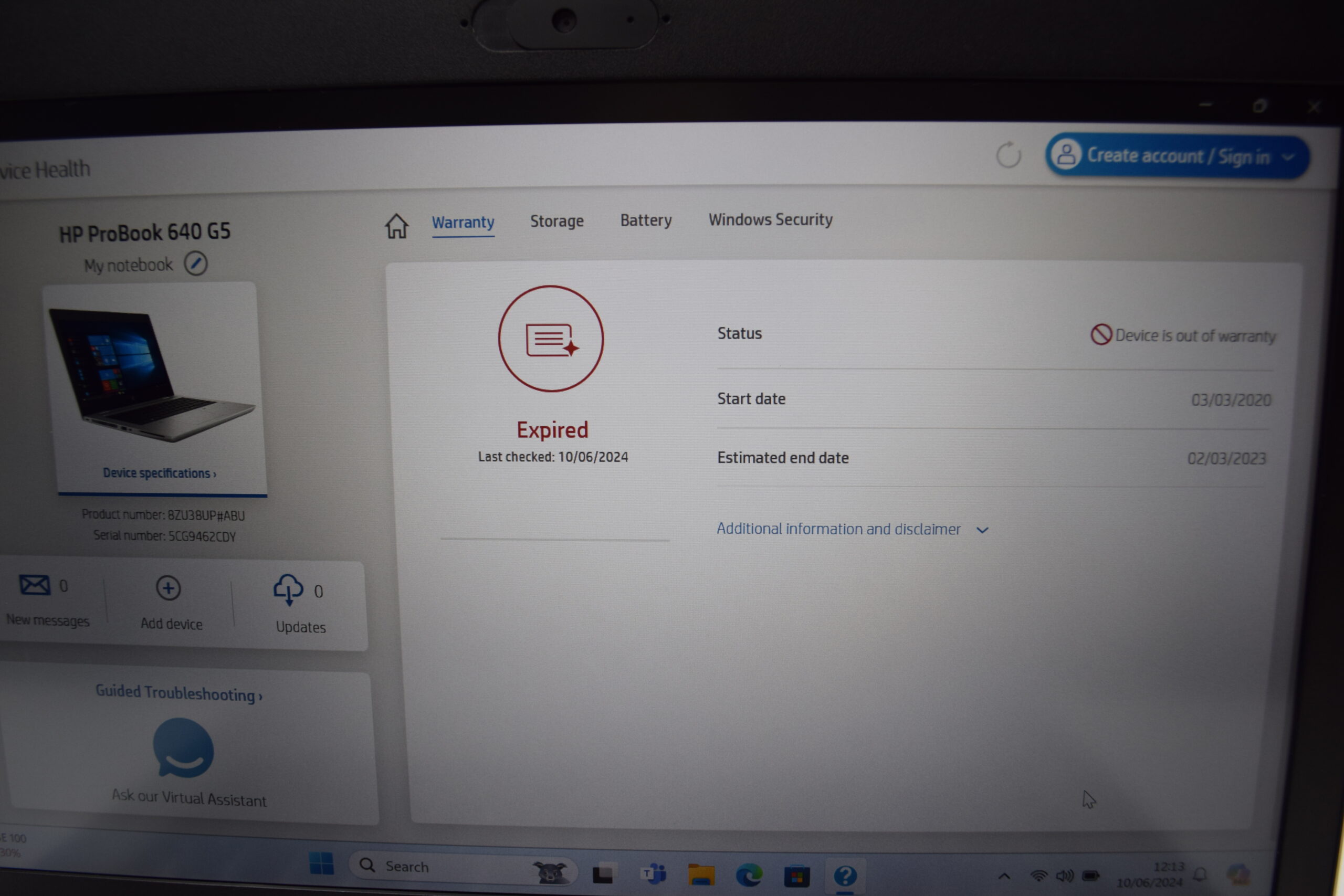Click the expired warranty certificate icon
Image resolution: width=1344 pixels, height=896 pixels.
pyautogui.click(x=551, y=339)
